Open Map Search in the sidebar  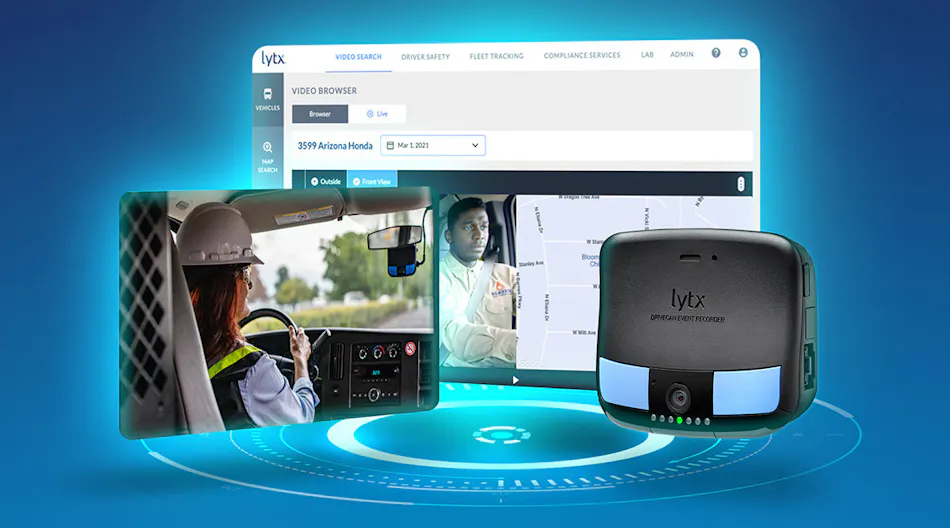coord(268,158)
